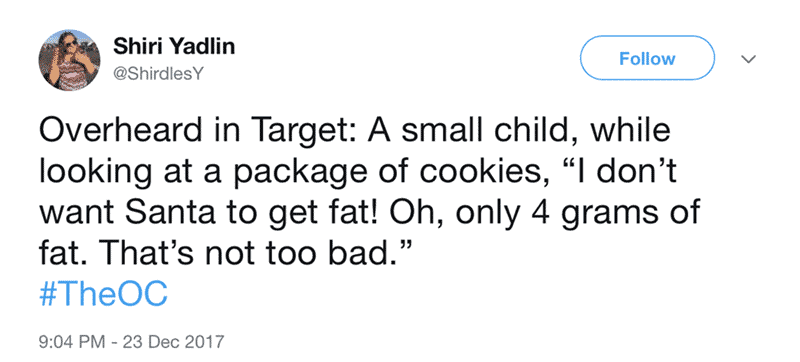Visit the @ShirdlesY handle link

click(x=158, y=74)
